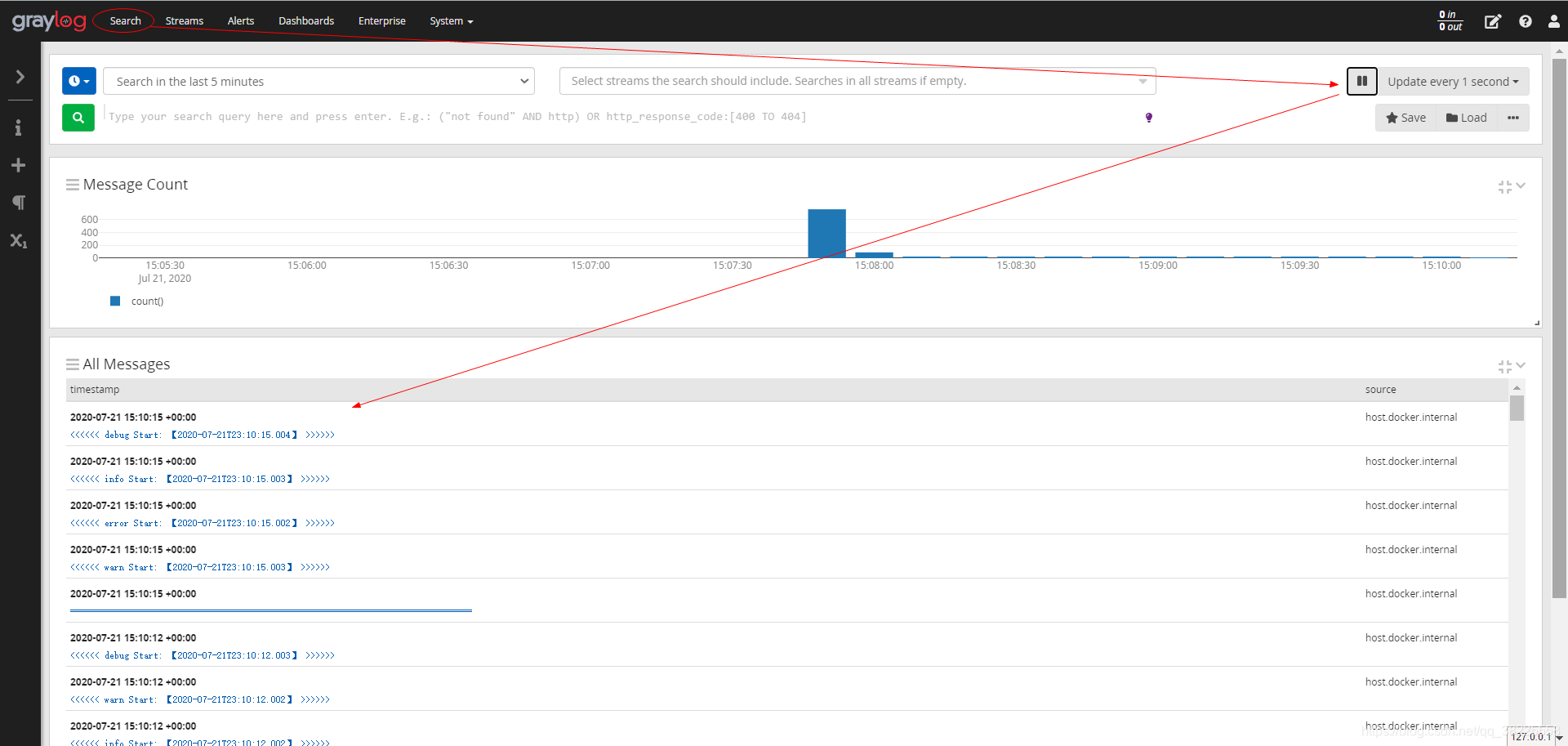View the in/out throughput counter

click(x=1450, y=21)
